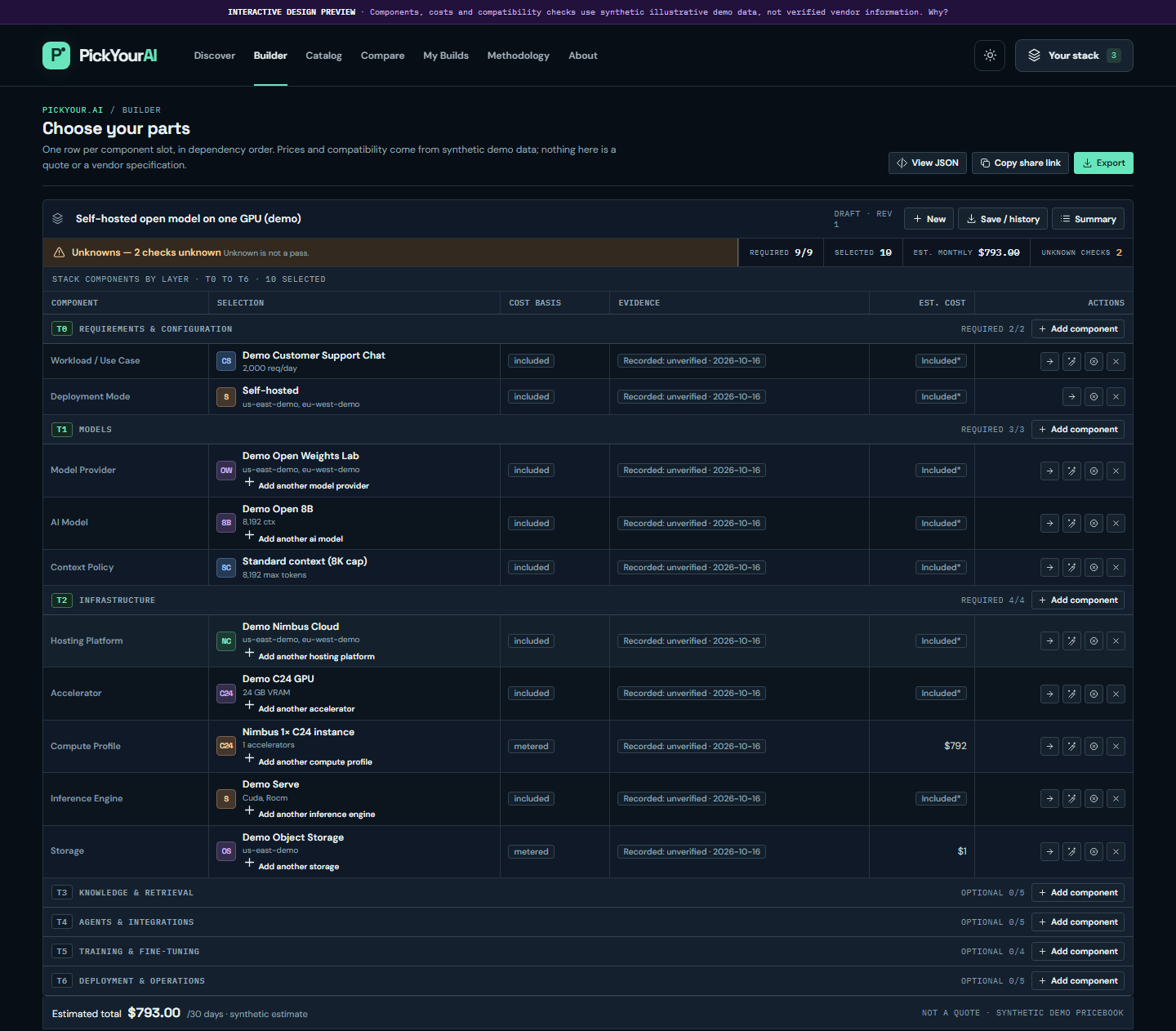Viewport: 1176px width, 1031px height.
Task: Click the arrow icon in the Model Provider row
Action: pyautogui.click(x=1050, y=471)
